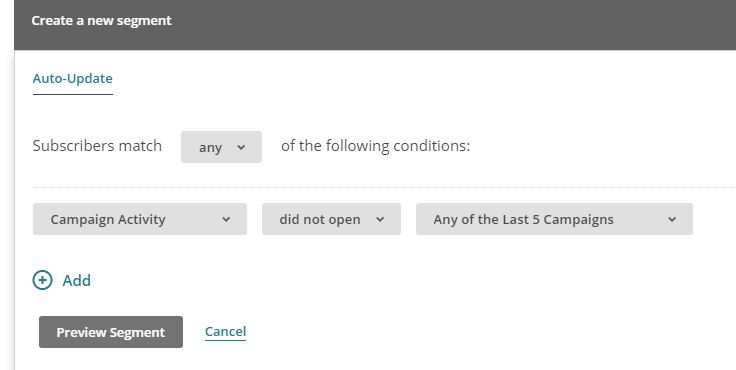
Task: Open the did not open dropdown
Action: [331, 219]
